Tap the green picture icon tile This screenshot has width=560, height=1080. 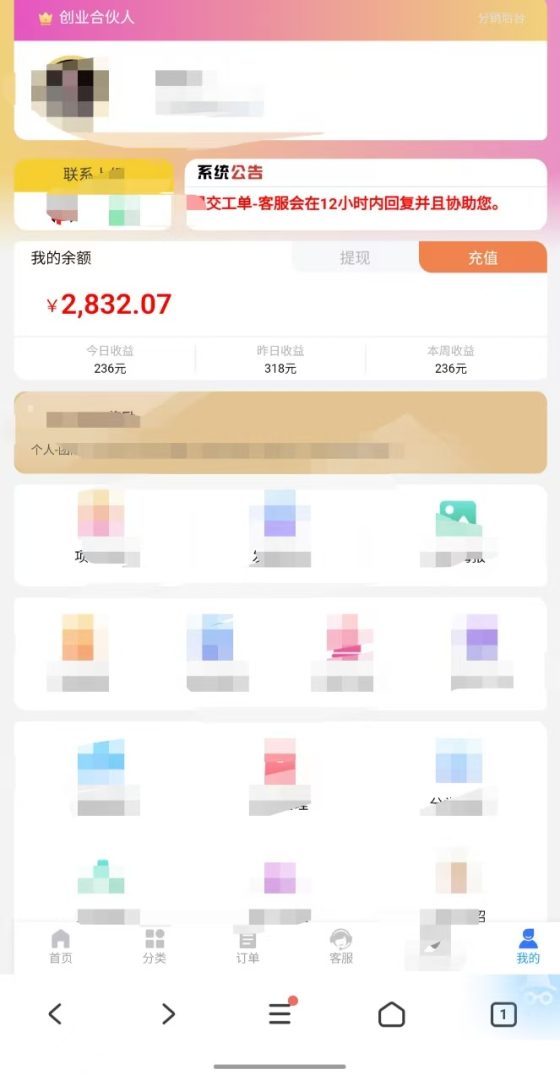point(458,519)
